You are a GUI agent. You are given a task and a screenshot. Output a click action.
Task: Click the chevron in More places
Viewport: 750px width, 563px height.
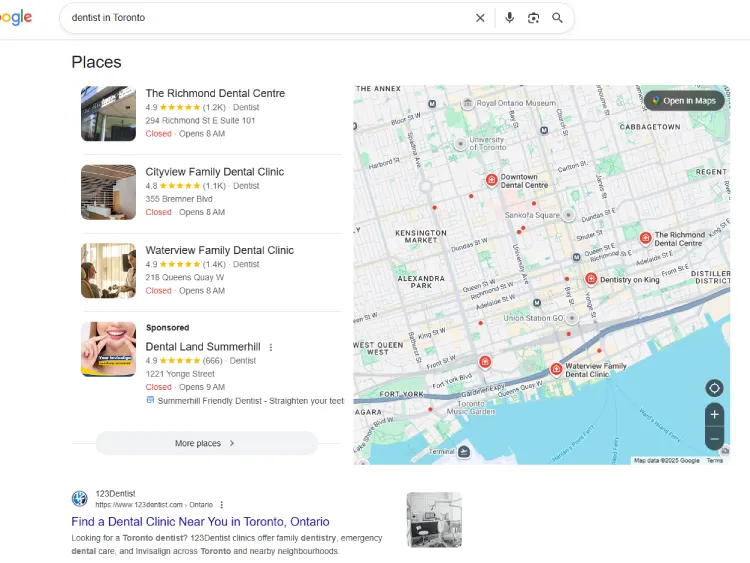pyautogui.click(x=232, y=443)
